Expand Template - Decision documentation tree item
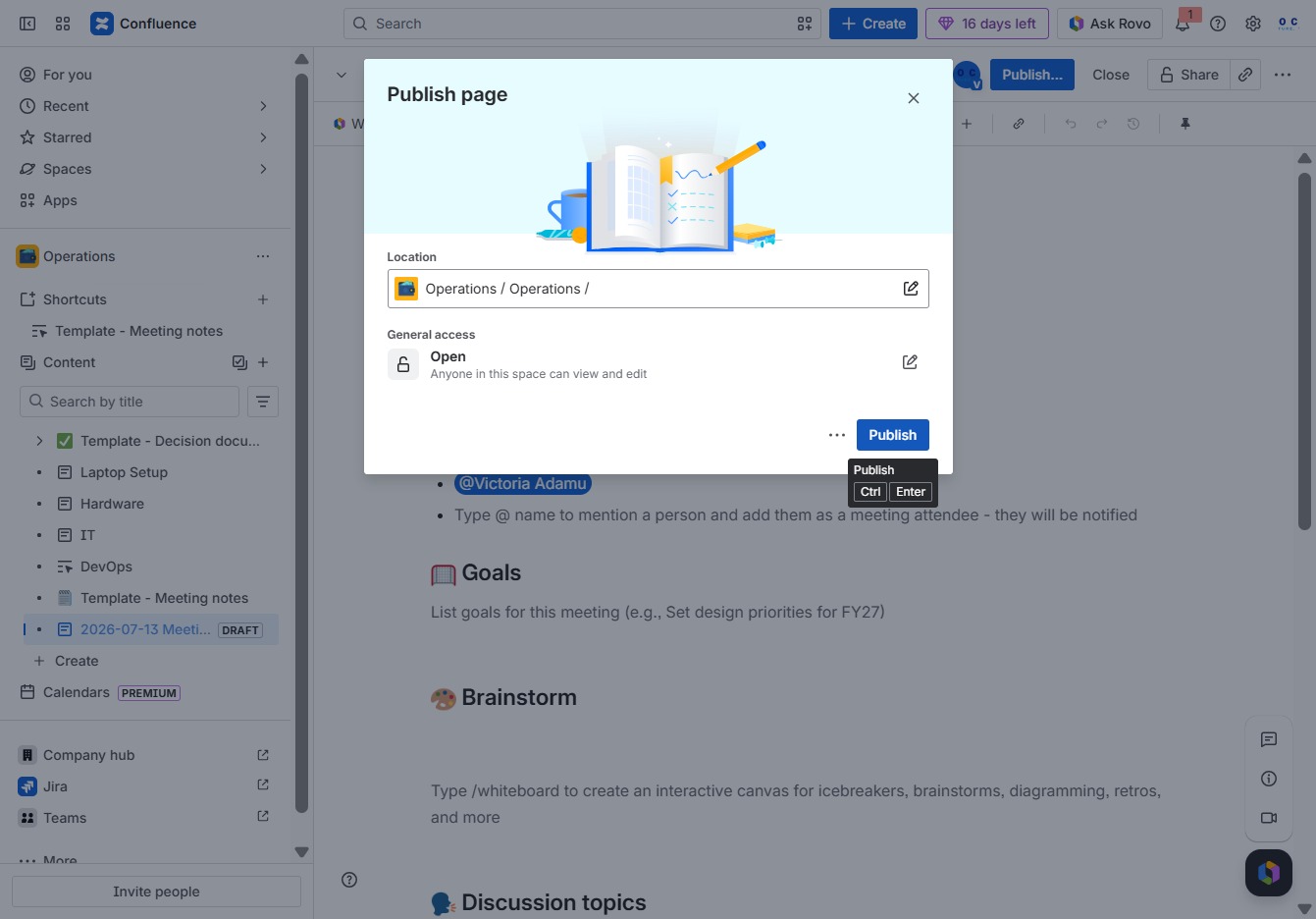1316x919 pixels. tap(39, 441)
